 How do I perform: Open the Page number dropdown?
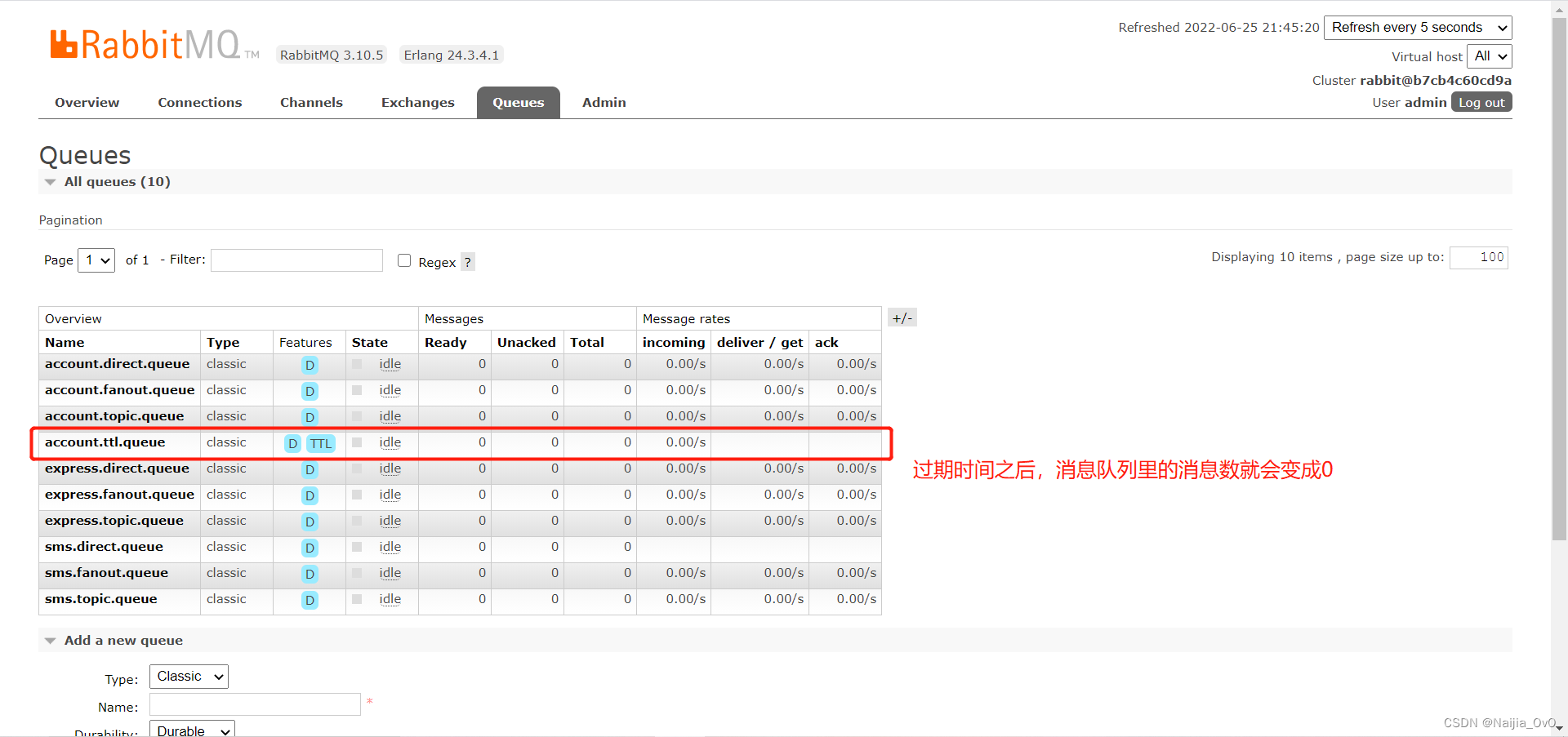click(x=96, y=260)
